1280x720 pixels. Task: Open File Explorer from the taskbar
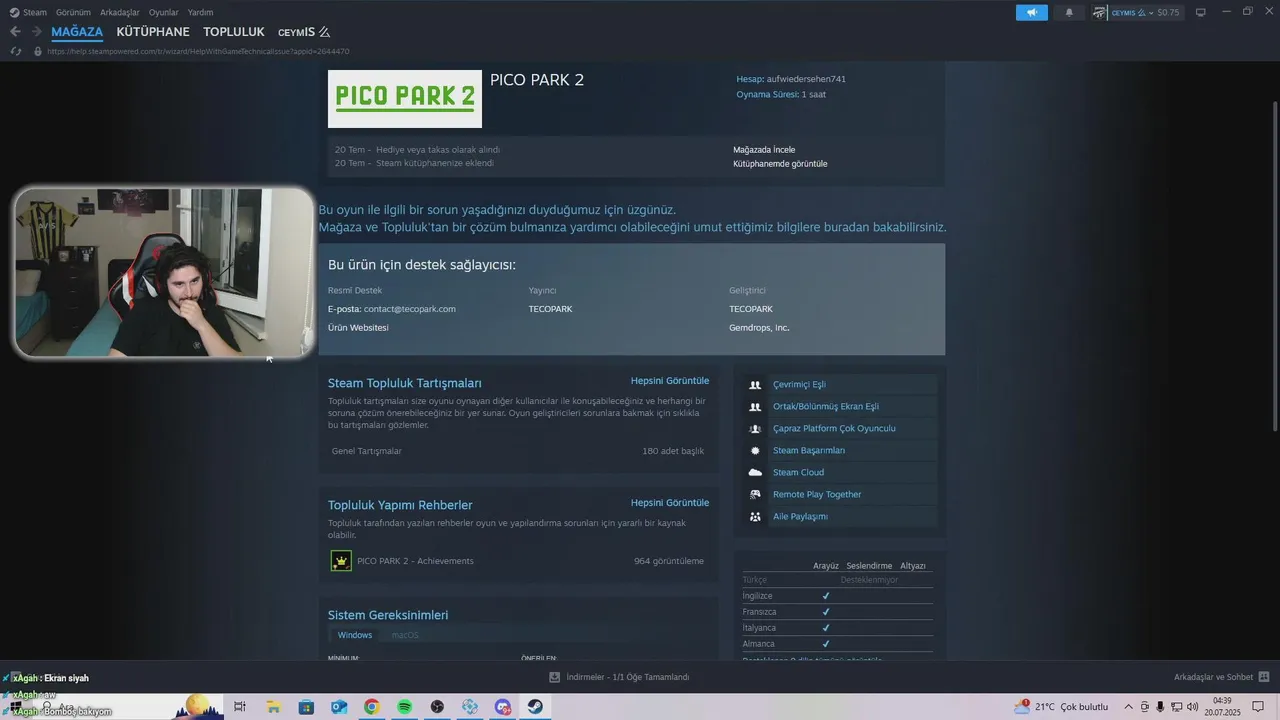pos(273,707)
